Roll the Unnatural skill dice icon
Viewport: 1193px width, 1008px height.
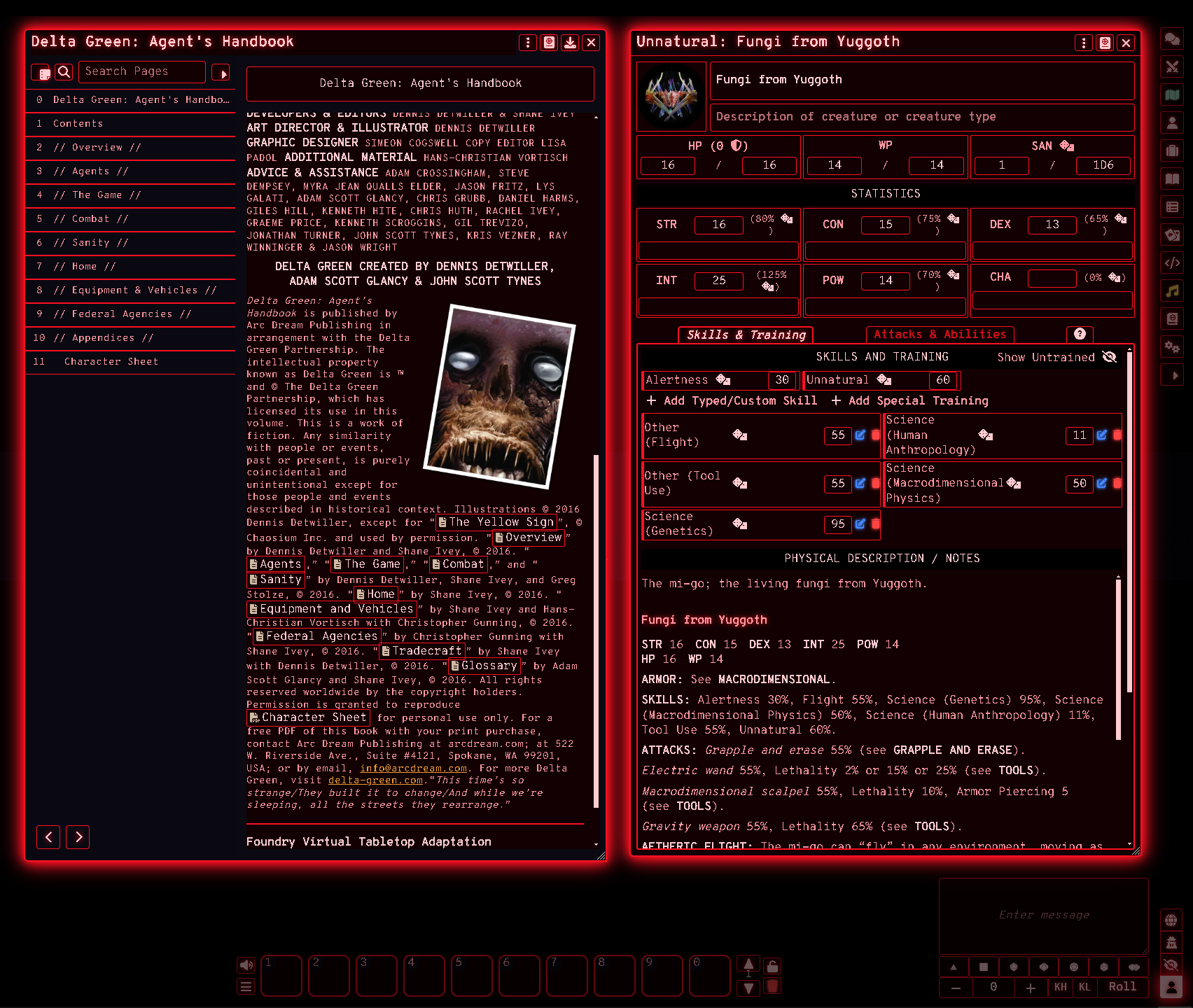point(884,380)
